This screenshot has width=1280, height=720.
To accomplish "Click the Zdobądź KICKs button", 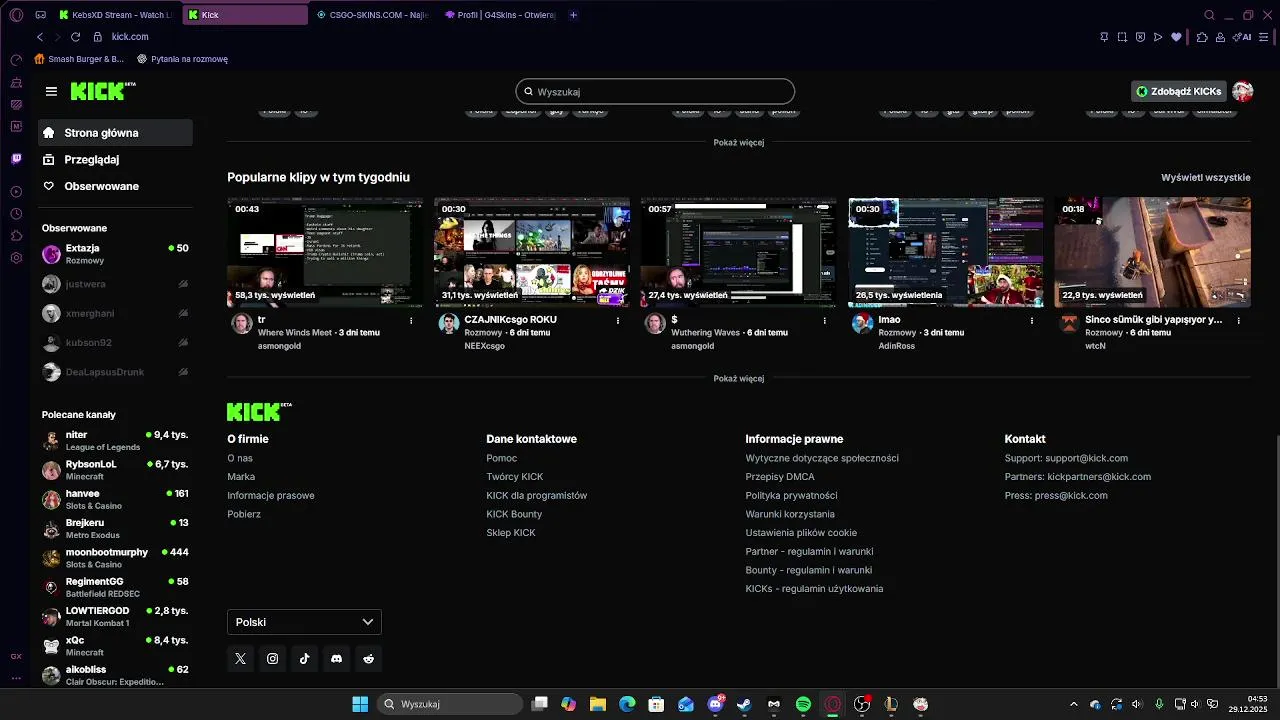I will pos(1179,91).
